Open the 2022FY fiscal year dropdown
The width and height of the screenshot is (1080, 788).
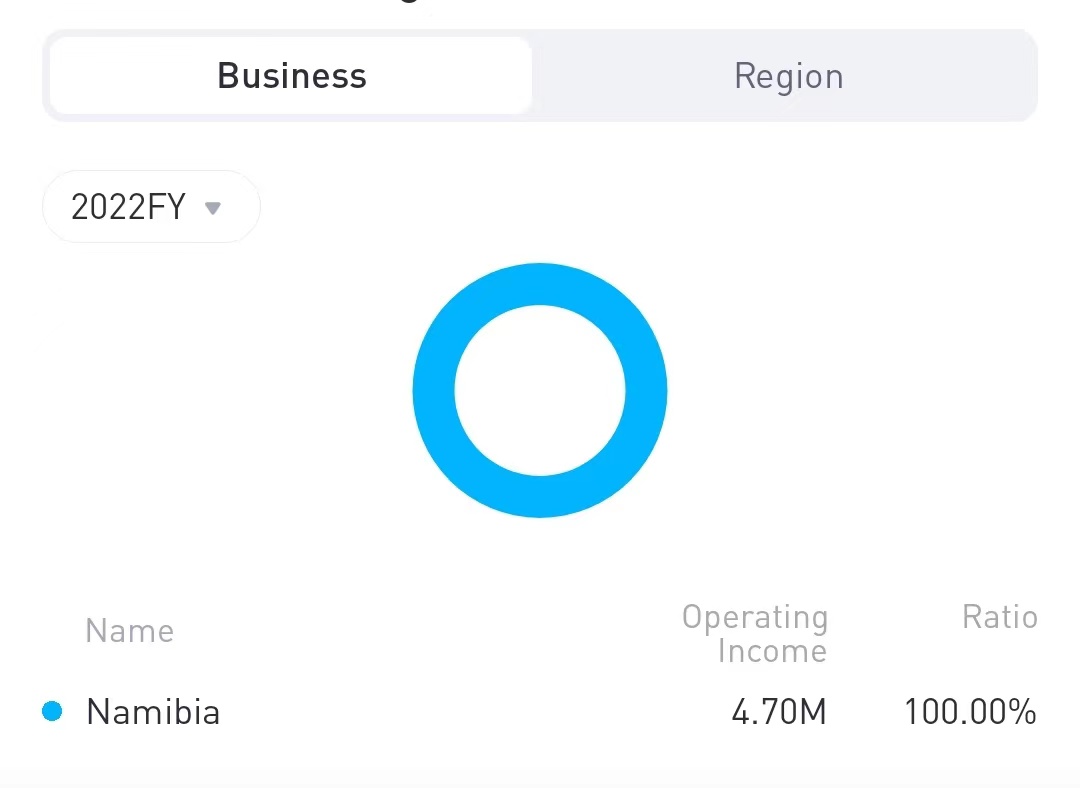pyautogui.click(x=151, y=207)
